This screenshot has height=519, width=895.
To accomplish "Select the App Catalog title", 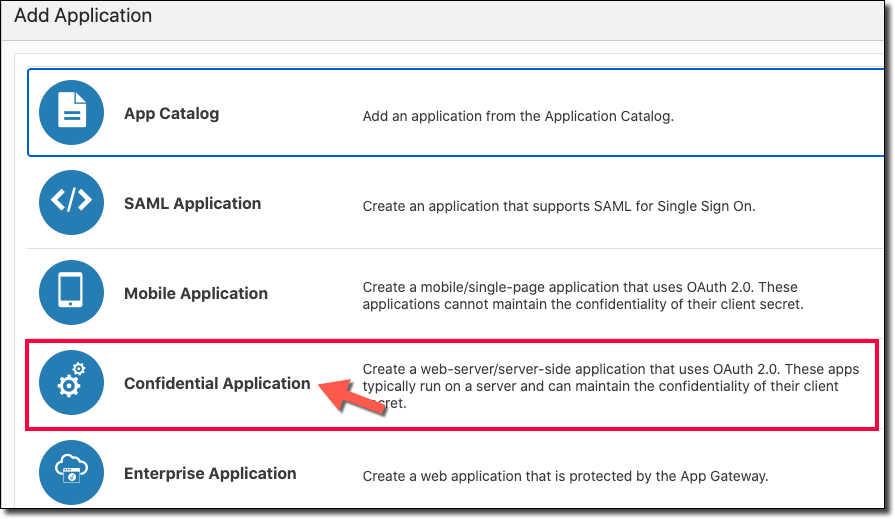I will [171, 114].
